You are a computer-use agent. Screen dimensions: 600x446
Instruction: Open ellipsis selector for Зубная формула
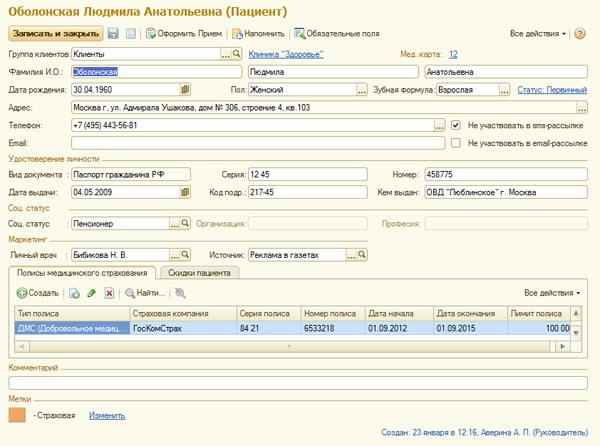pyautogui.click(x=504, y=90)
